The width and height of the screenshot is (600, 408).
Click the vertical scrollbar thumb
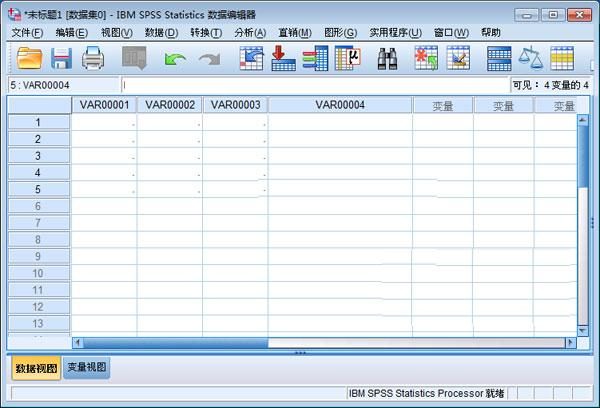(583, 157)
